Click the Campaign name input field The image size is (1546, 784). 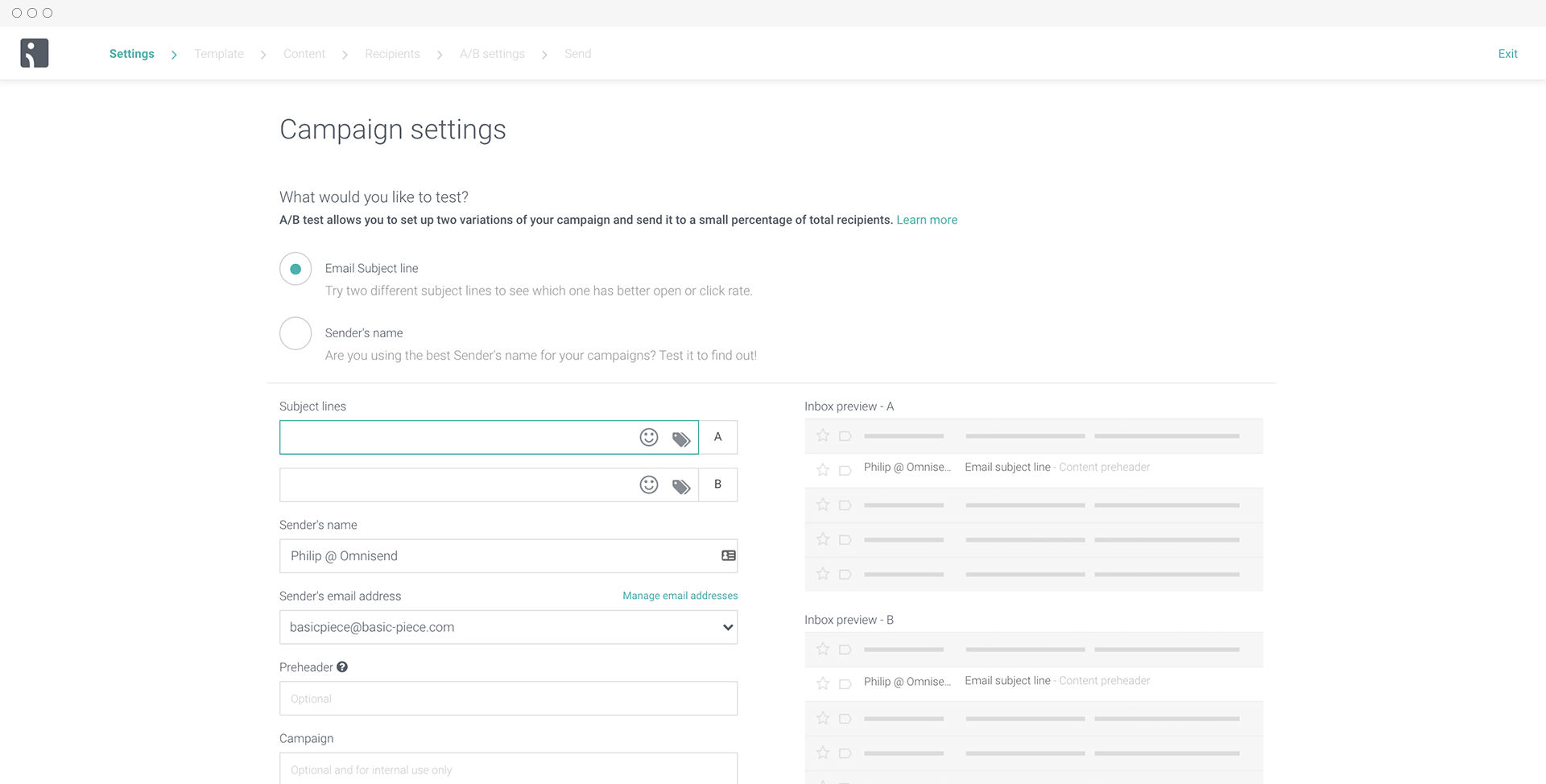point(508,769)
